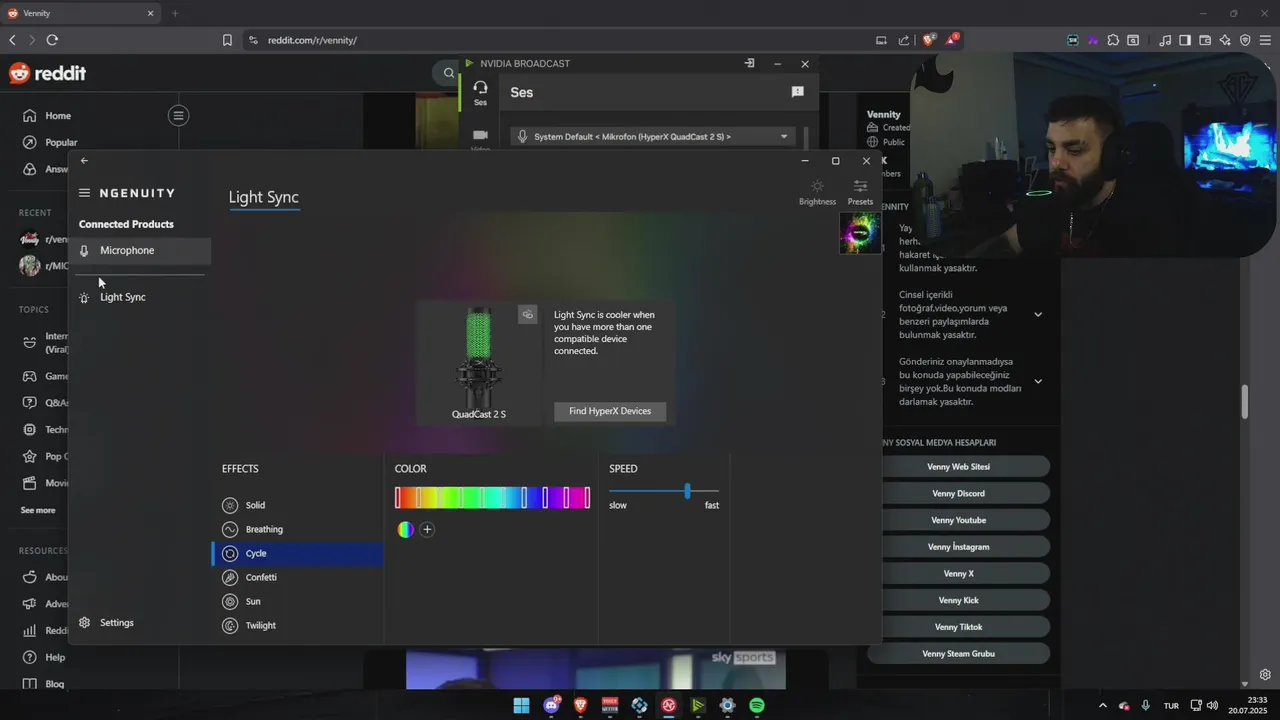
Task: Open Brave Rewards icon
Action: click(952, 40)
